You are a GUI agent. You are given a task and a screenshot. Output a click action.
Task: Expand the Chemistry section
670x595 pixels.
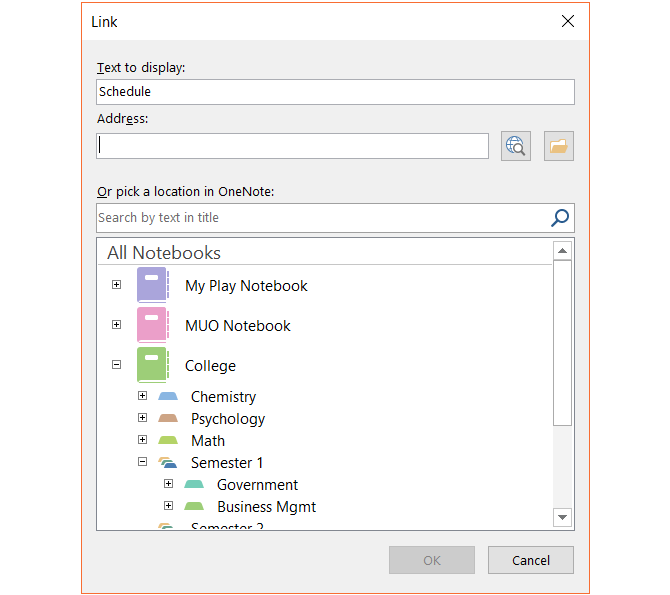(142, 396)
